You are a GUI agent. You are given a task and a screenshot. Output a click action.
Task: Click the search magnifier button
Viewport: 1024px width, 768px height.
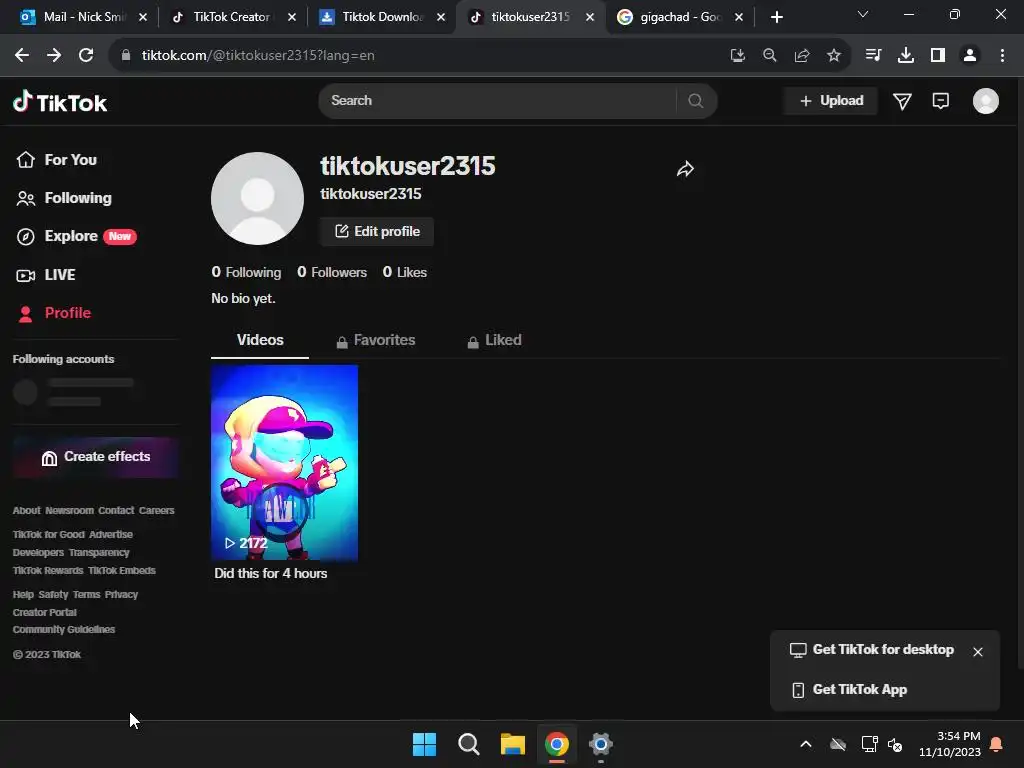(x=696, y=101)
